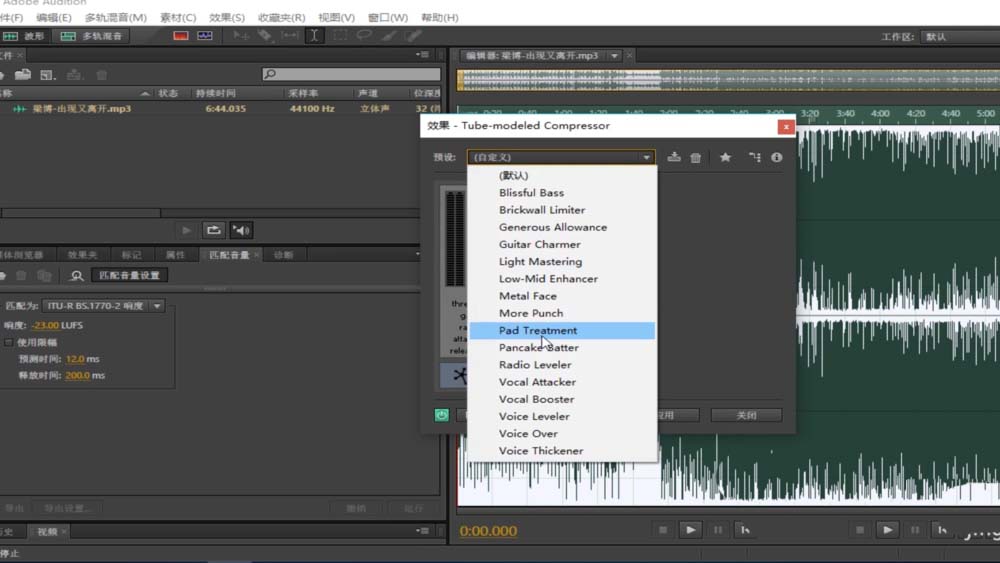Switch to the 效果夹 tab
The height and width of the screenshot is (563, 1000).
tap(83, 255)
